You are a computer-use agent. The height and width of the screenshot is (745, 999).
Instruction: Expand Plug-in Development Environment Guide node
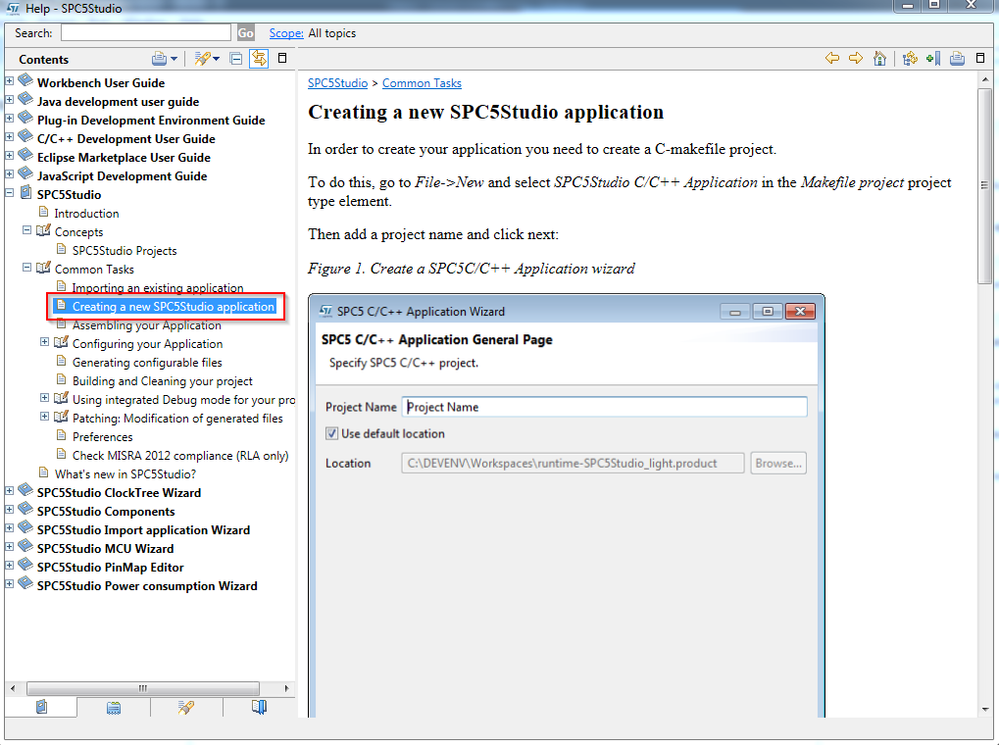click(x=10, y=118)
